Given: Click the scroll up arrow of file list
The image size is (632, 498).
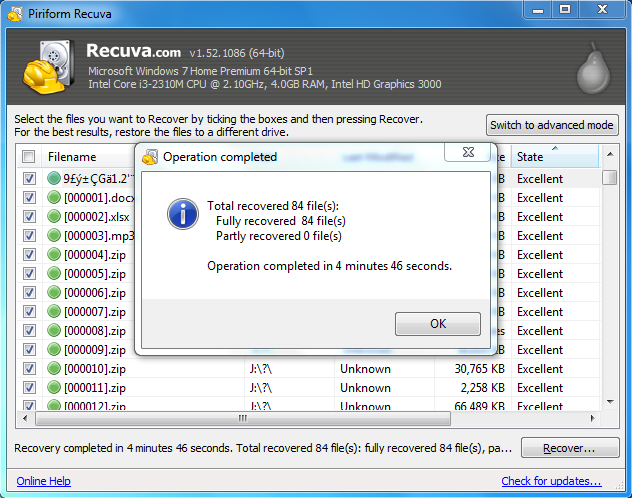Looking at the screenshot, I should [610, 154].
